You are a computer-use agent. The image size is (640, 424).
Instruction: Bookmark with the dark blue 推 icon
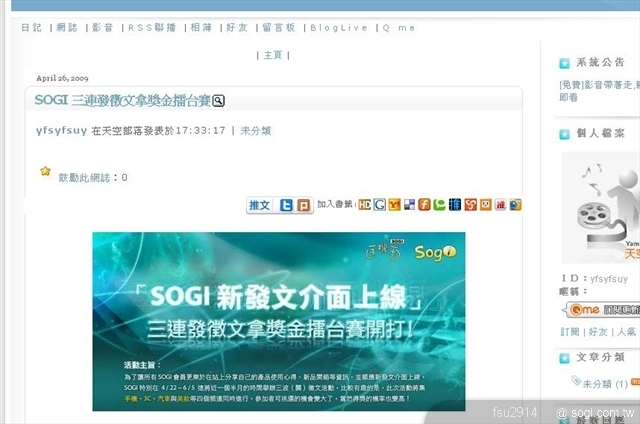point(455,204)
